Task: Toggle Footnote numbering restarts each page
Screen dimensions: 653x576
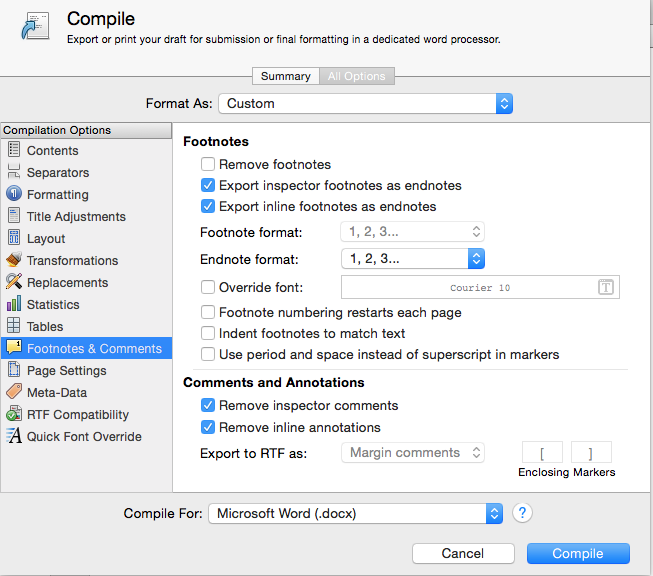Action: (208, 312)
